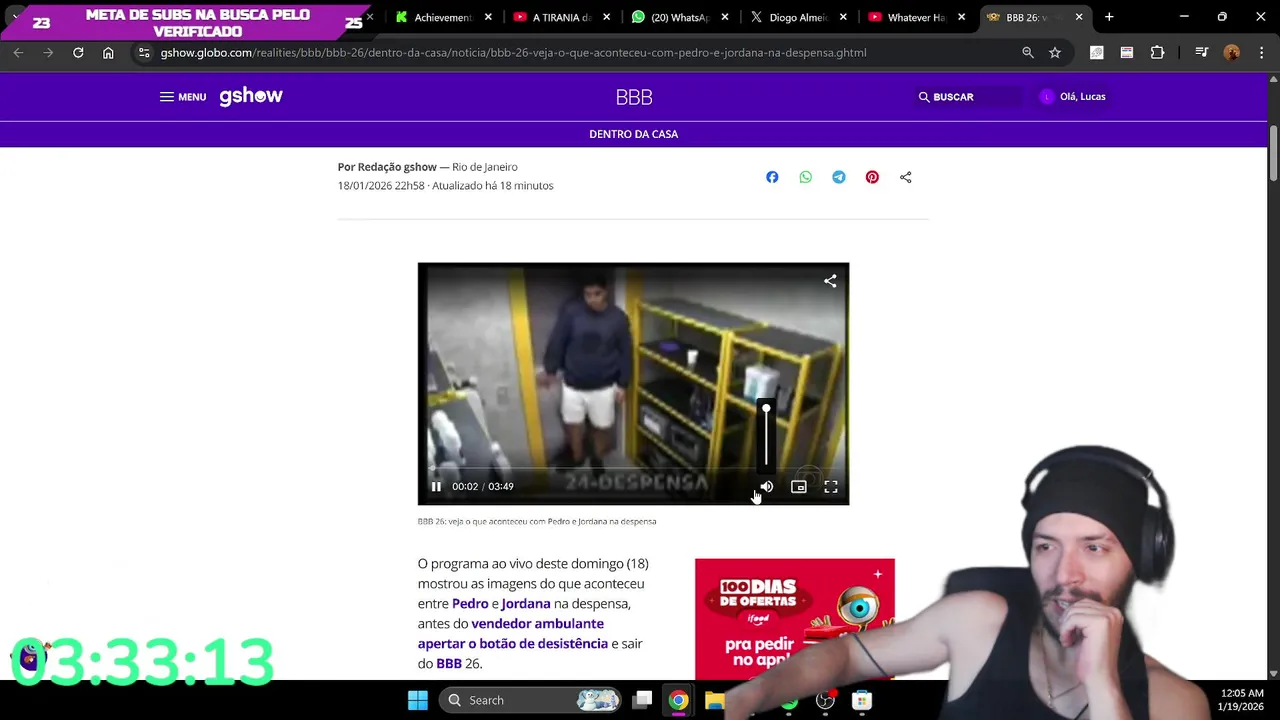Bookmark this page with star icon
1280x720 pixels.
(1055, 53)
